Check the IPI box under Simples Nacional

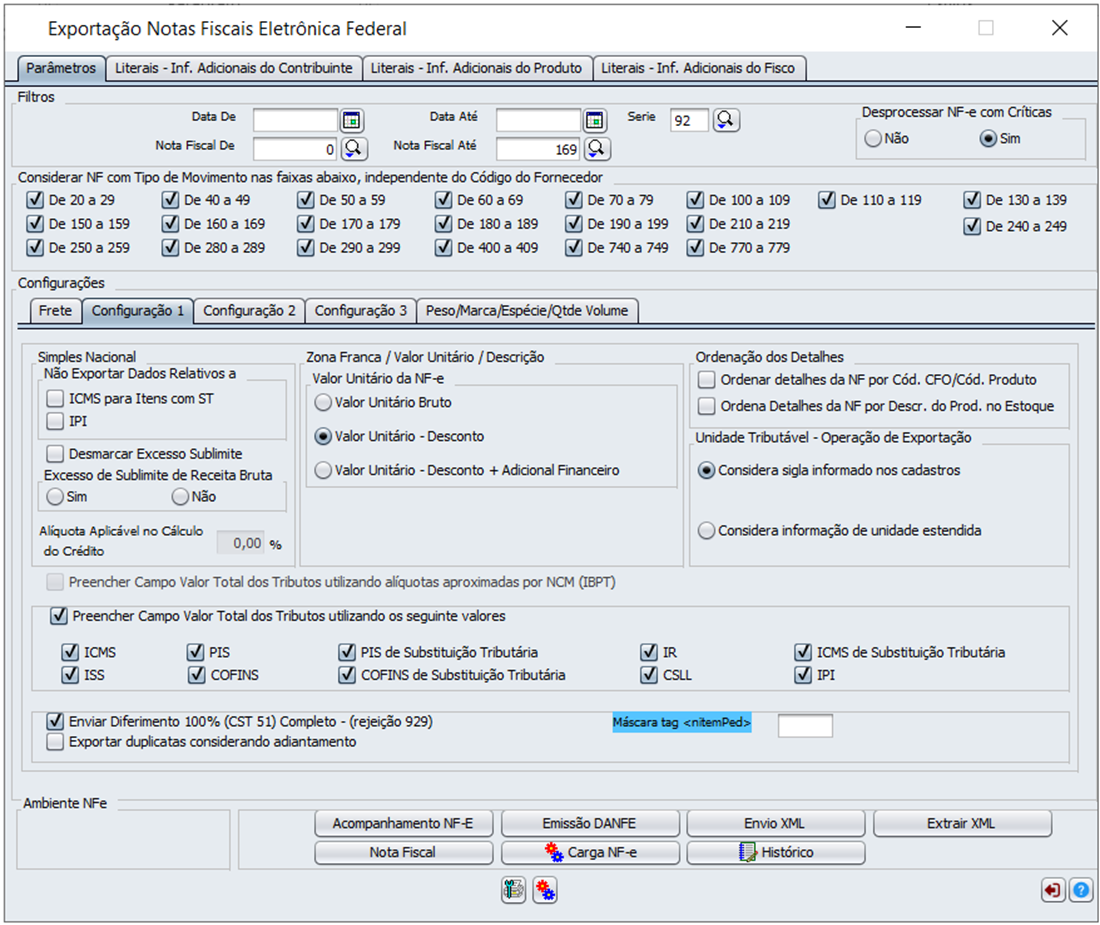55,421
